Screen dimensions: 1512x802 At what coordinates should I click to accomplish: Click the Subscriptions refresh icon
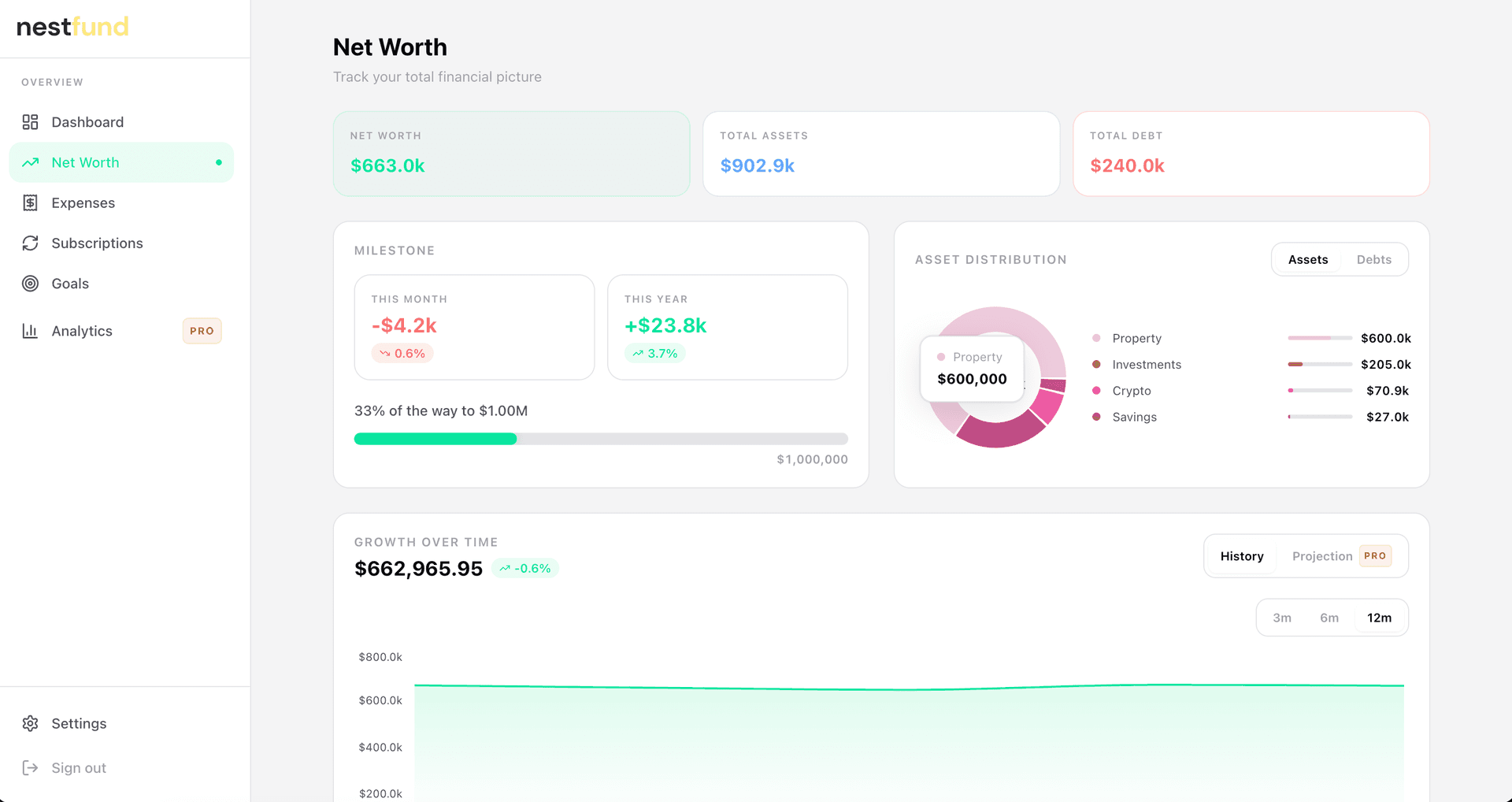tap(30, 243)
